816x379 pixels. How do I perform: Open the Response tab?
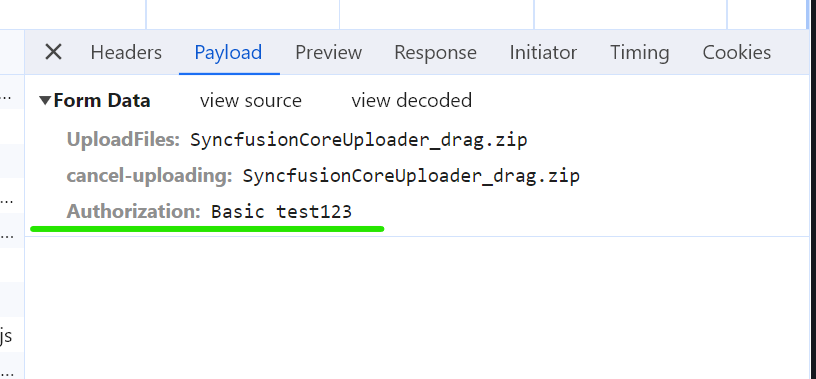(435, 52)
